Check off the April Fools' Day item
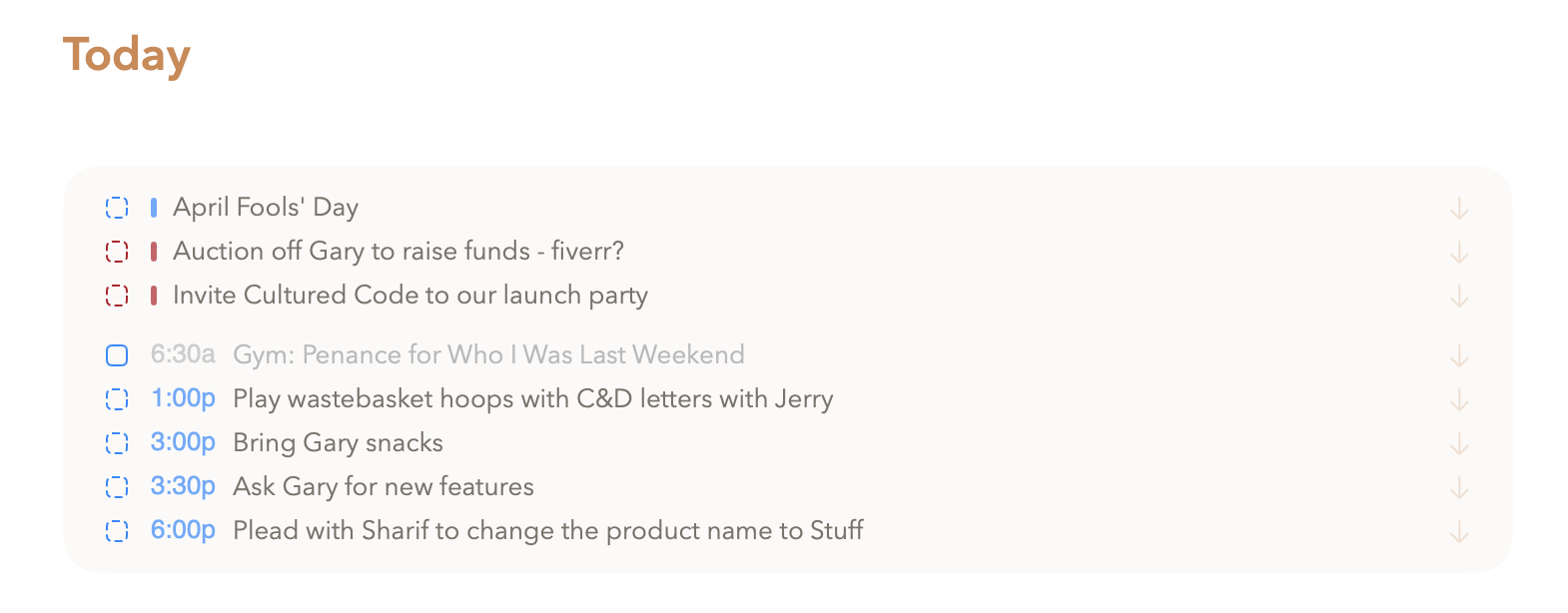This screenshot has width=1568, height=613. tap(117, 208)
